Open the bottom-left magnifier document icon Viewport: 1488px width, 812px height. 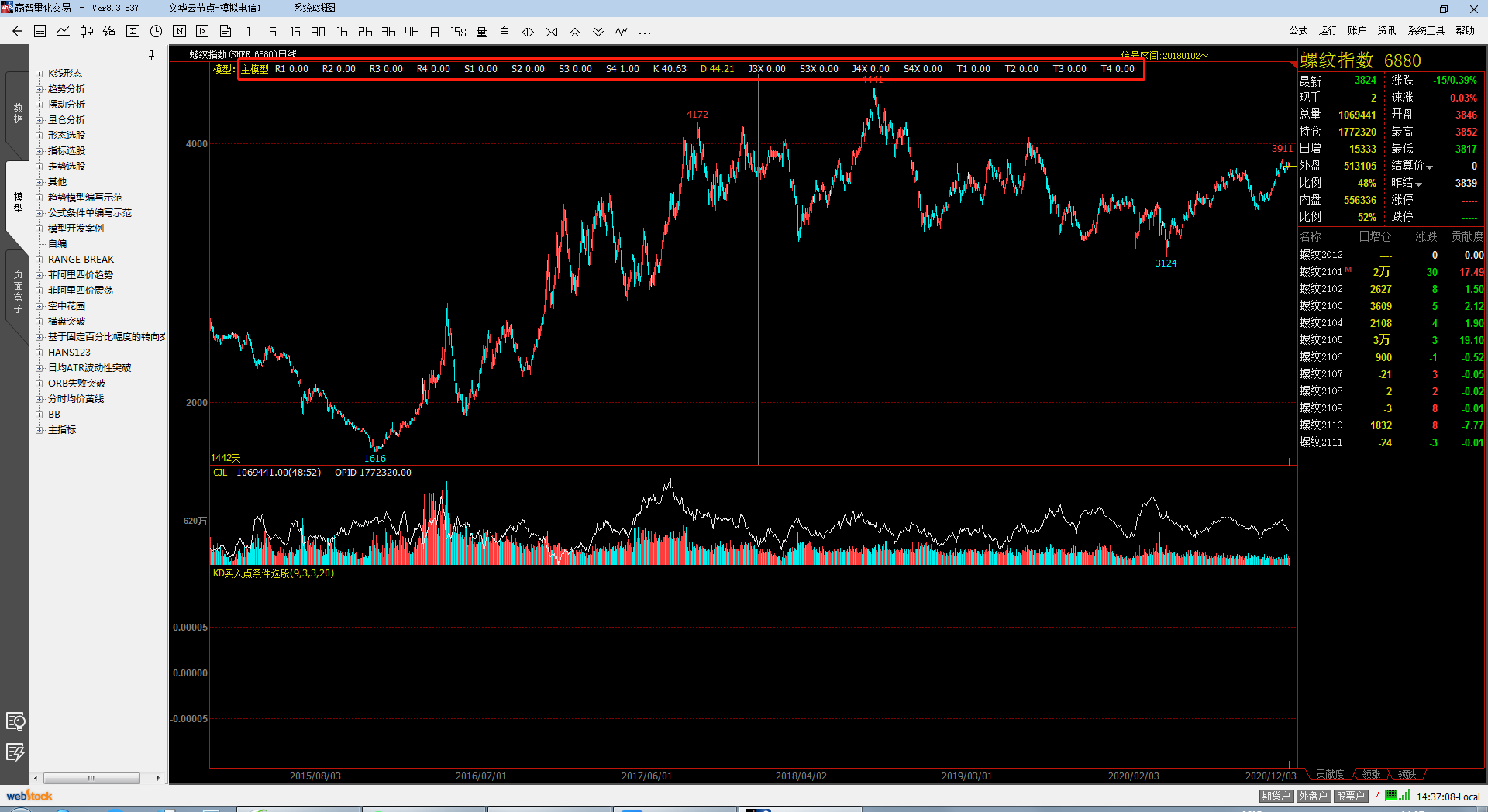15,721
